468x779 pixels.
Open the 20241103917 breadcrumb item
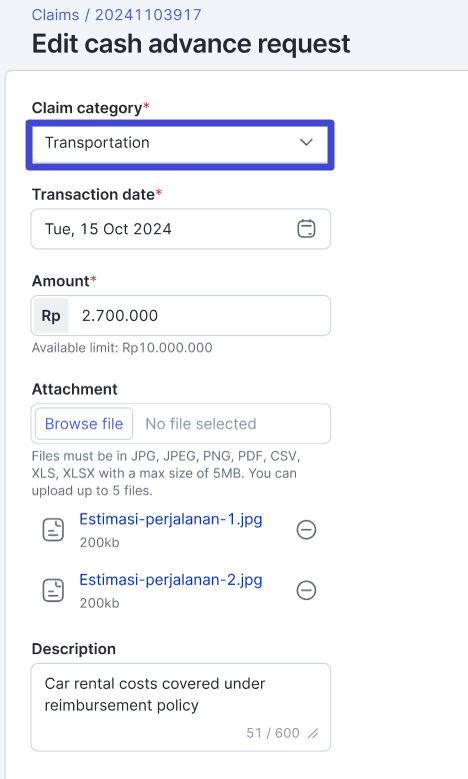coord(148,15)
